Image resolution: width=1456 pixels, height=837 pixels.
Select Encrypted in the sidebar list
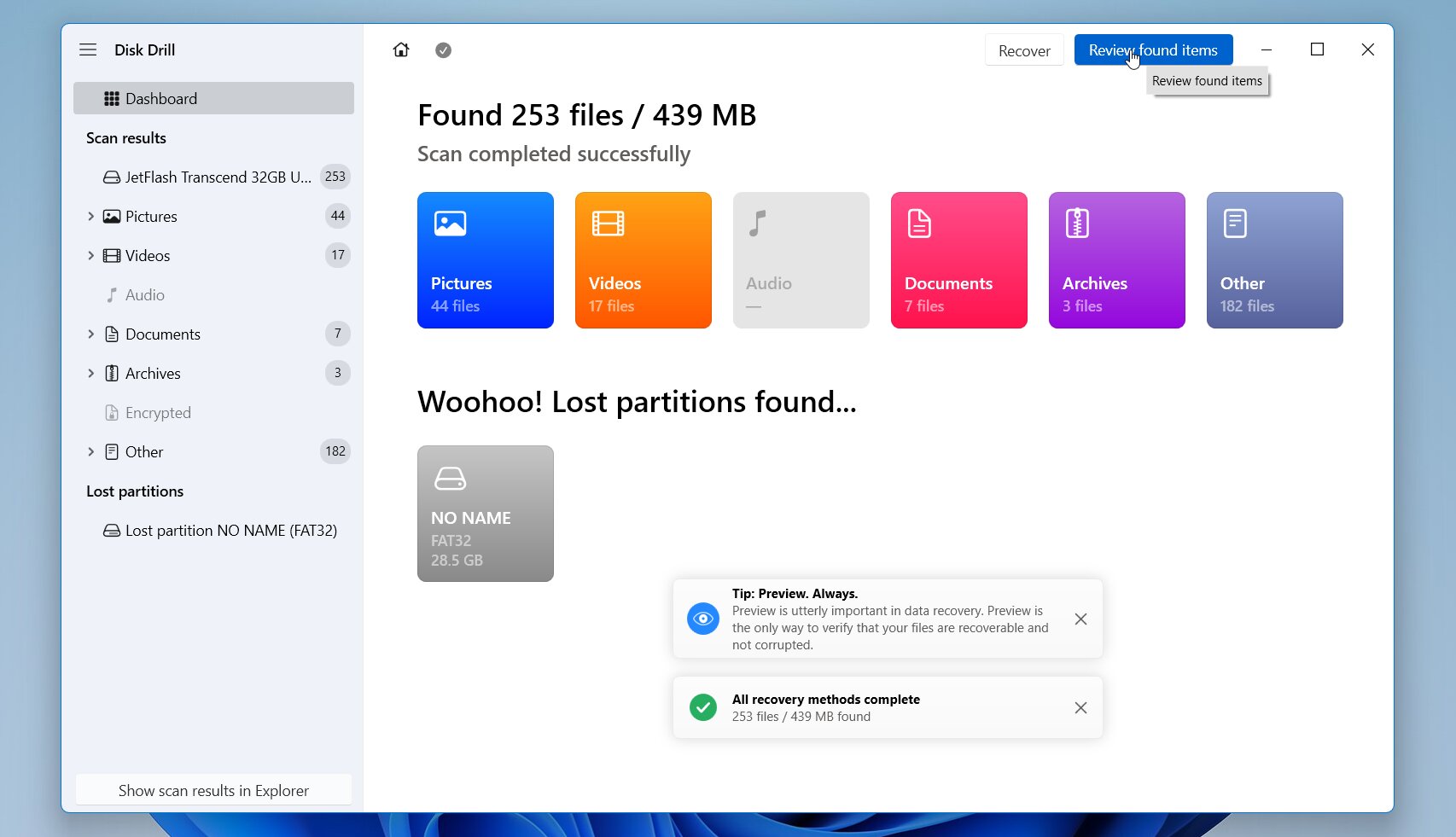tap(213, 412)
